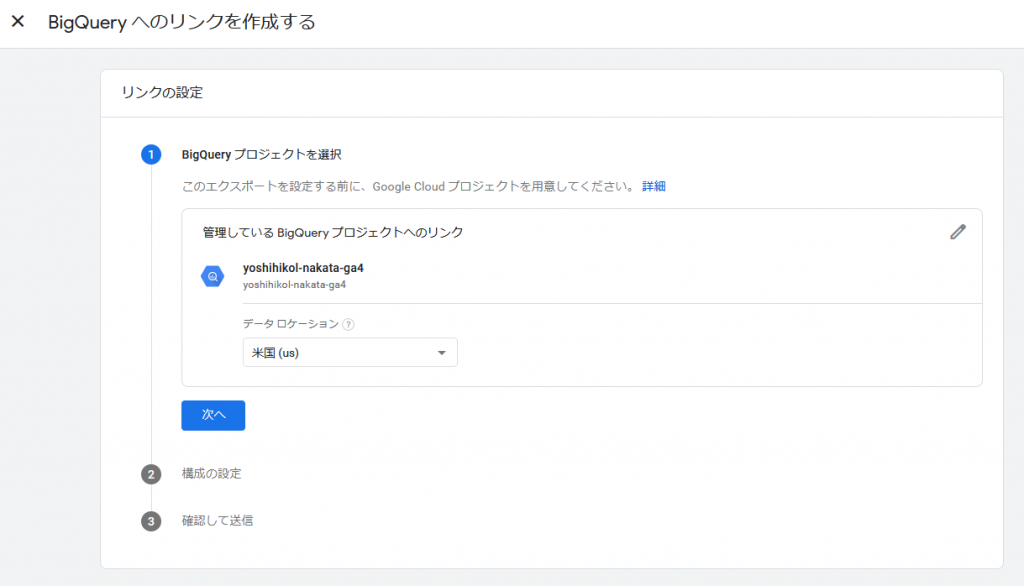Click the data location help question icon
1024x586 pixels.
click(x=349, y=324)
